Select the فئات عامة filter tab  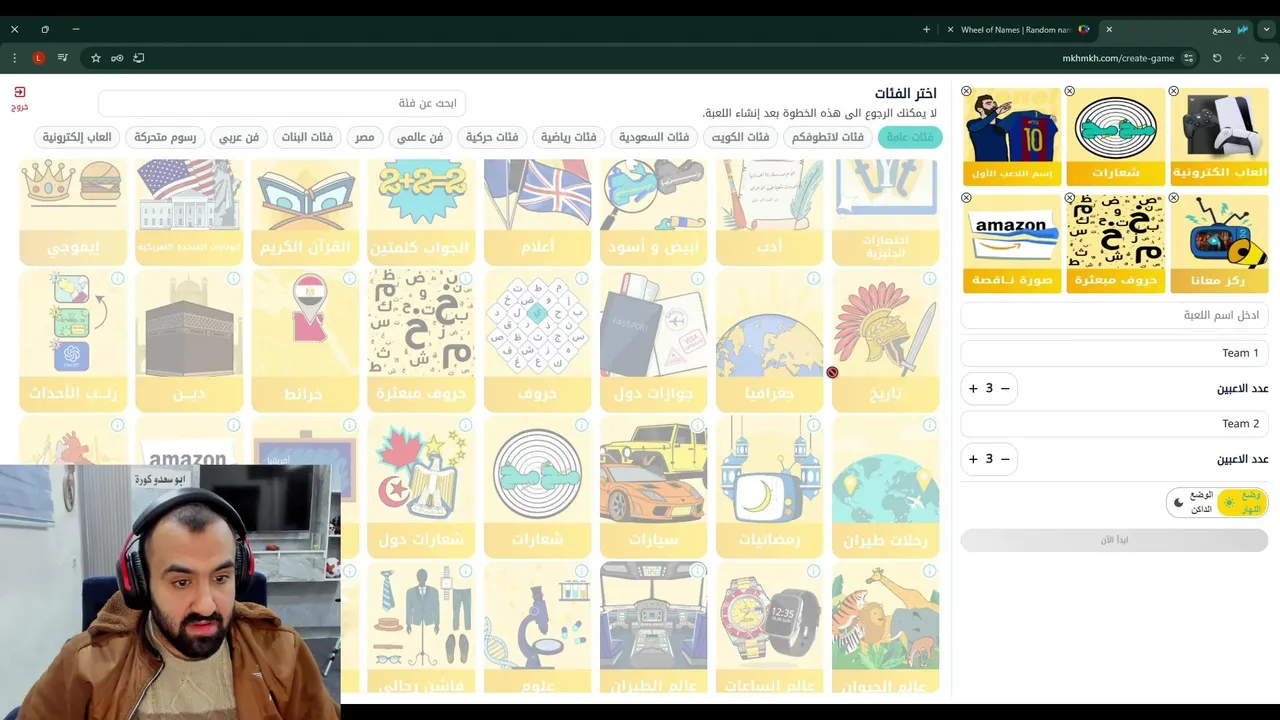910,137
